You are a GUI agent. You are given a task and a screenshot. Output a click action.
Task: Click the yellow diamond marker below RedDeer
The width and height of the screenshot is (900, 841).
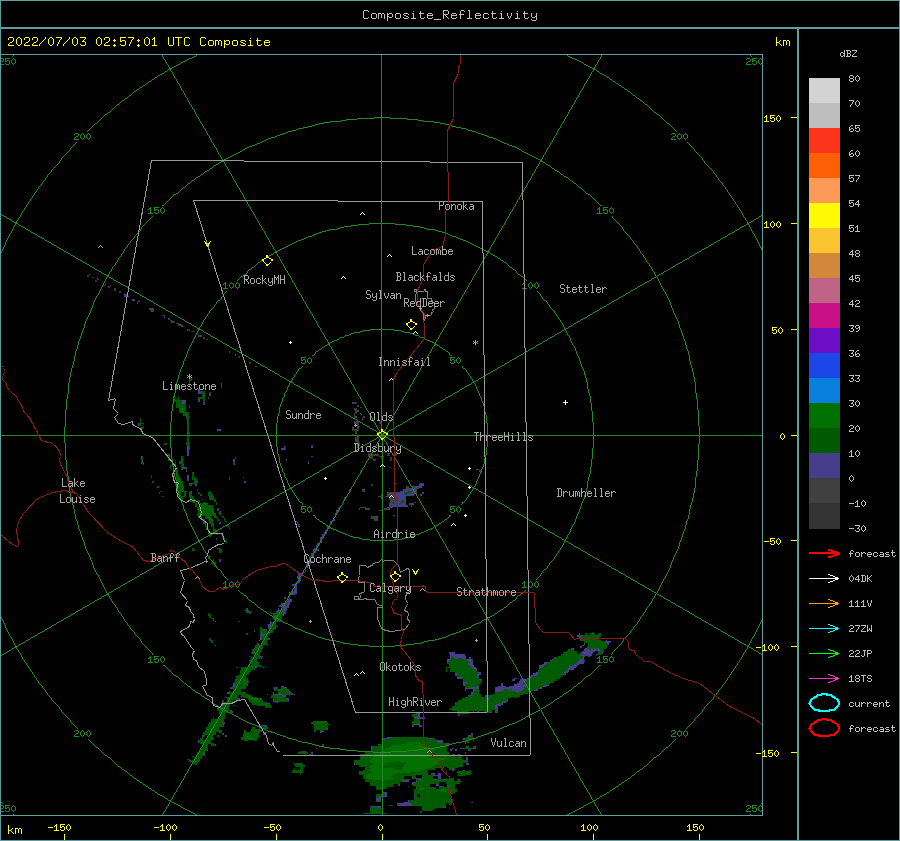click(x=412, y=325)
